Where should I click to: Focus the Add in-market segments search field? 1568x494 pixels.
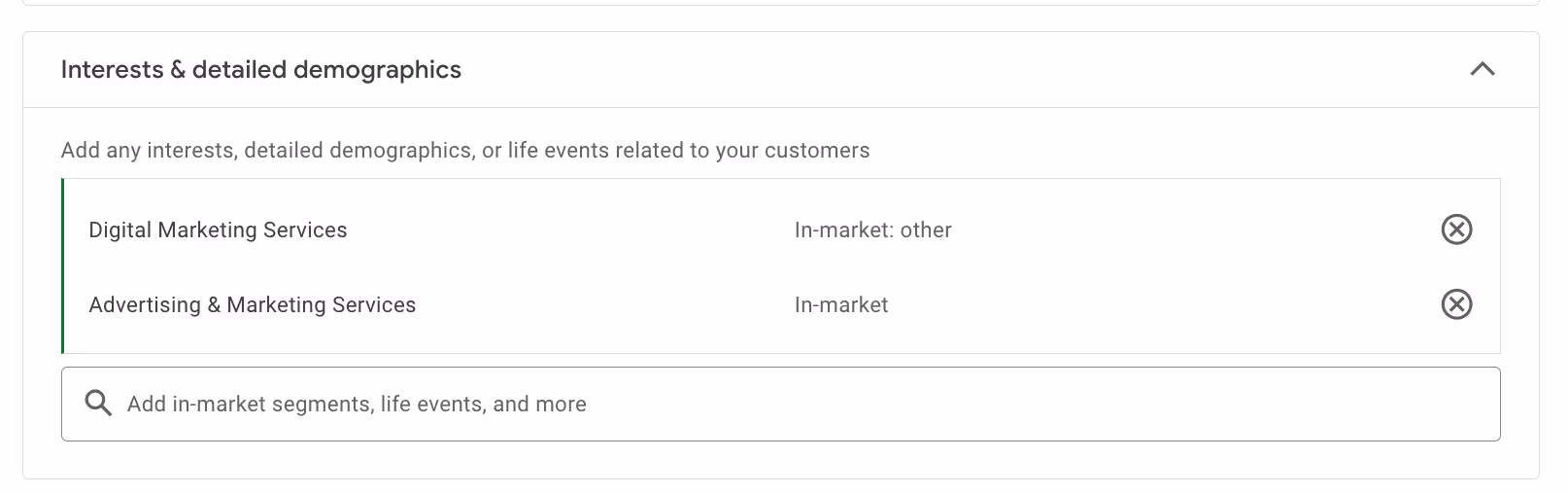(x=781, y=404)
